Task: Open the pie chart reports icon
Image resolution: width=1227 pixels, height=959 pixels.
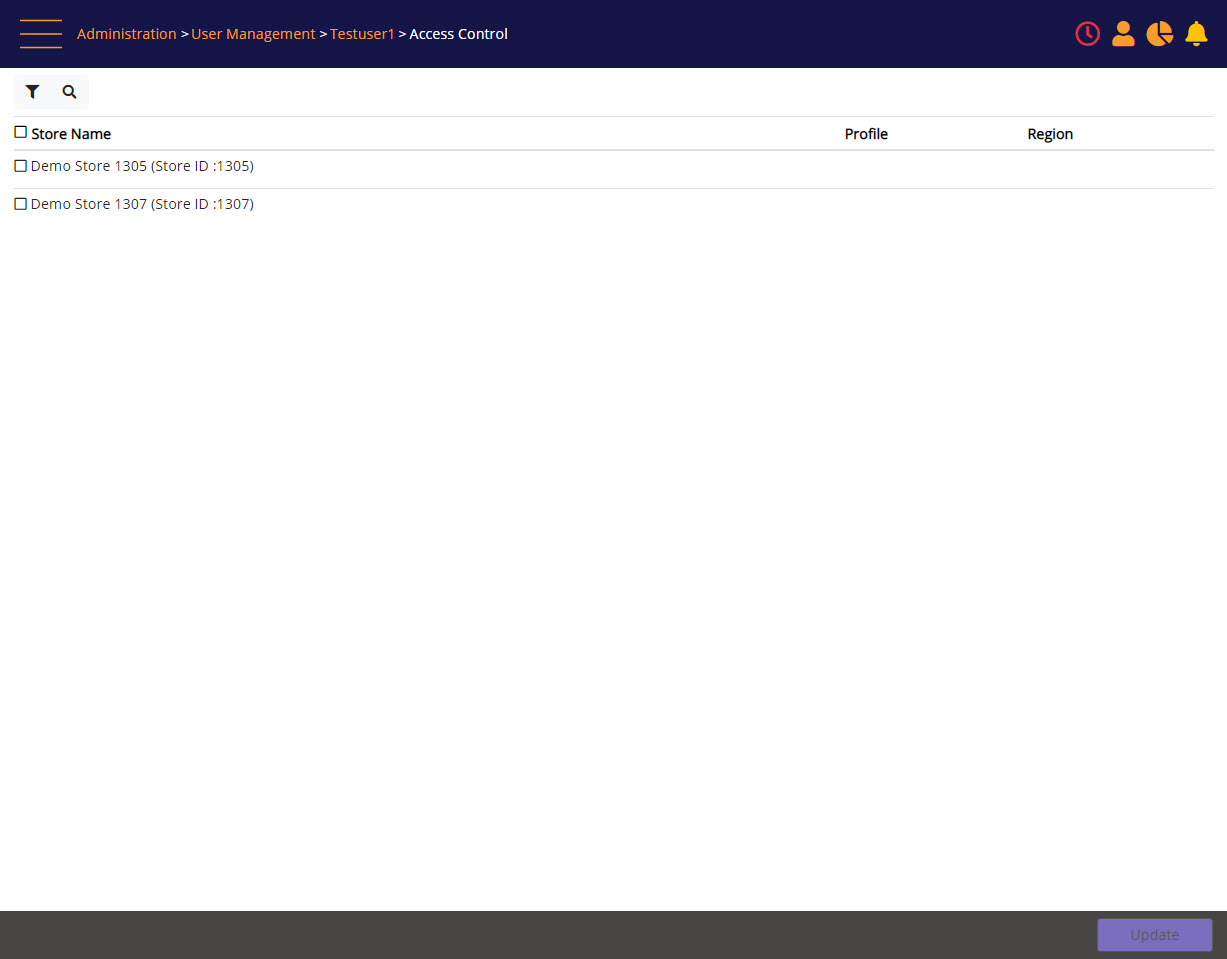Action: click(x=1160, y=34)
